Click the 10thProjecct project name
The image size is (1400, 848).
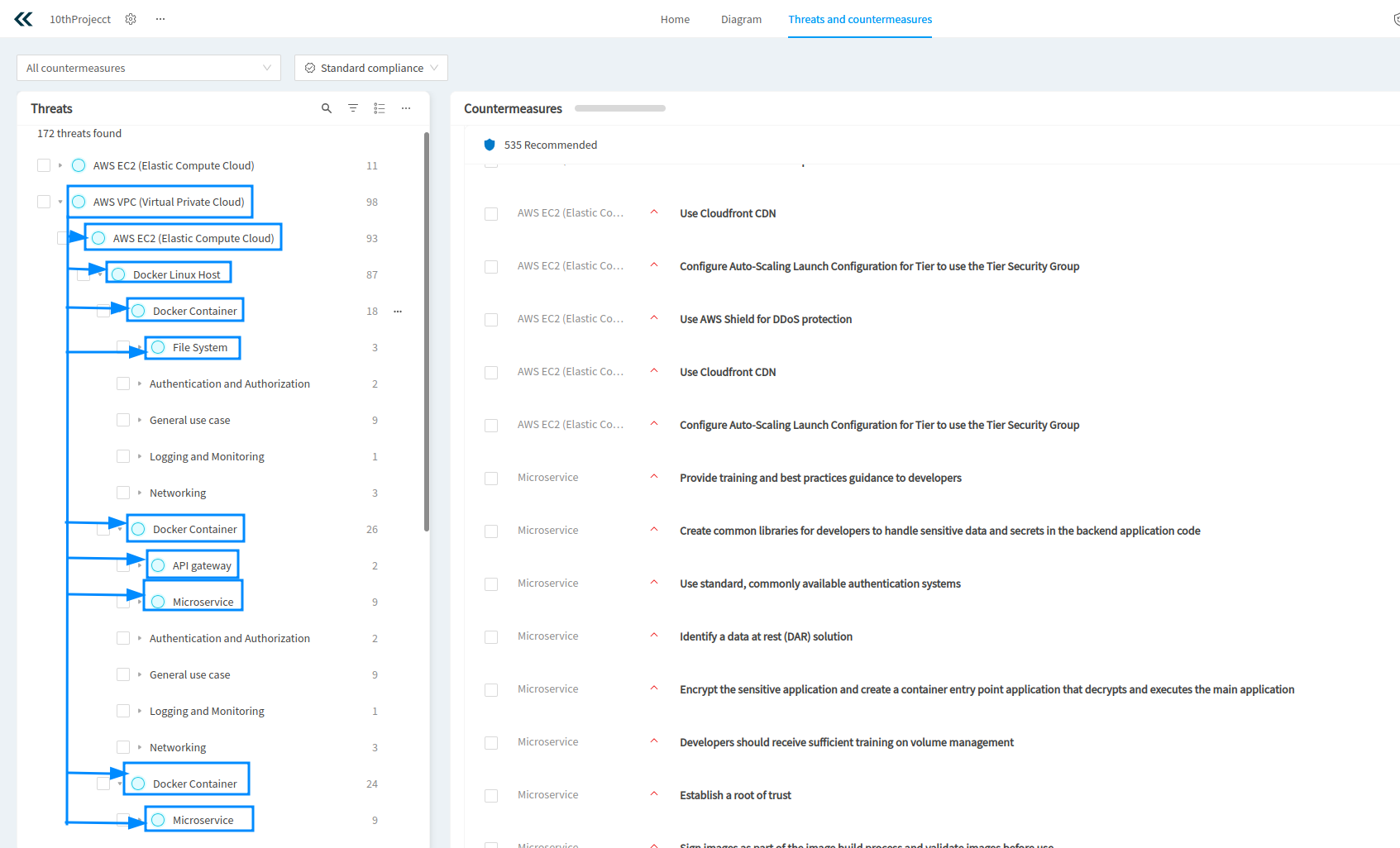pyautogui.click(x=80, y=19)
